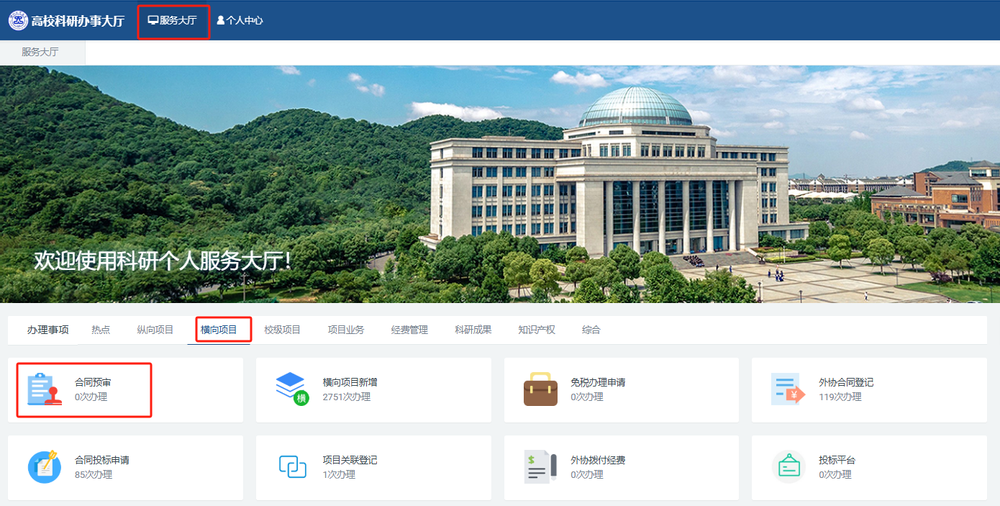Go to 服务大厅 in the top navigation

[172, 20]
